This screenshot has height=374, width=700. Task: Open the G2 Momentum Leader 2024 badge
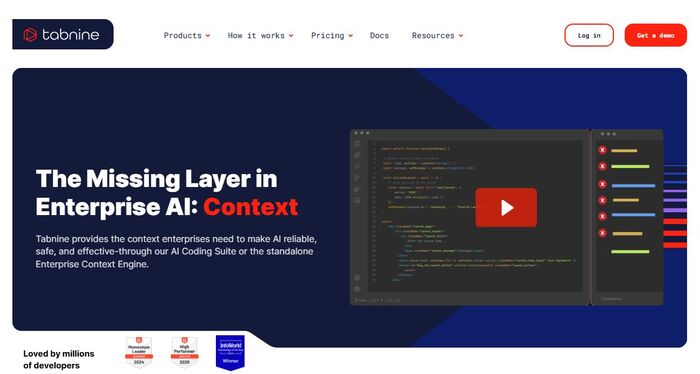[139, 352]
